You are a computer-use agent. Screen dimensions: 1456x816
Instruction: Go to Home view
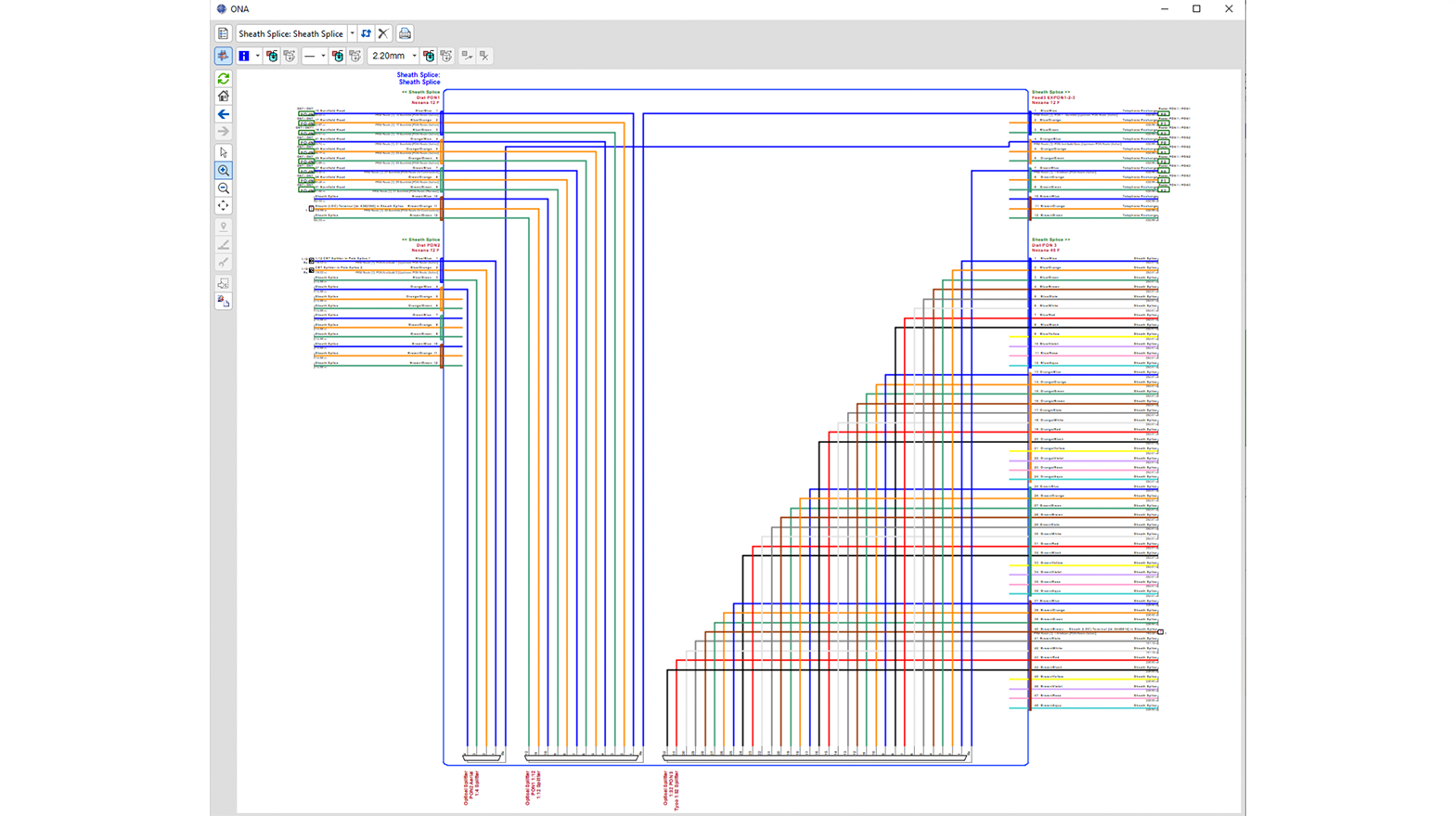pyautogui.click(x=224, y=97)
